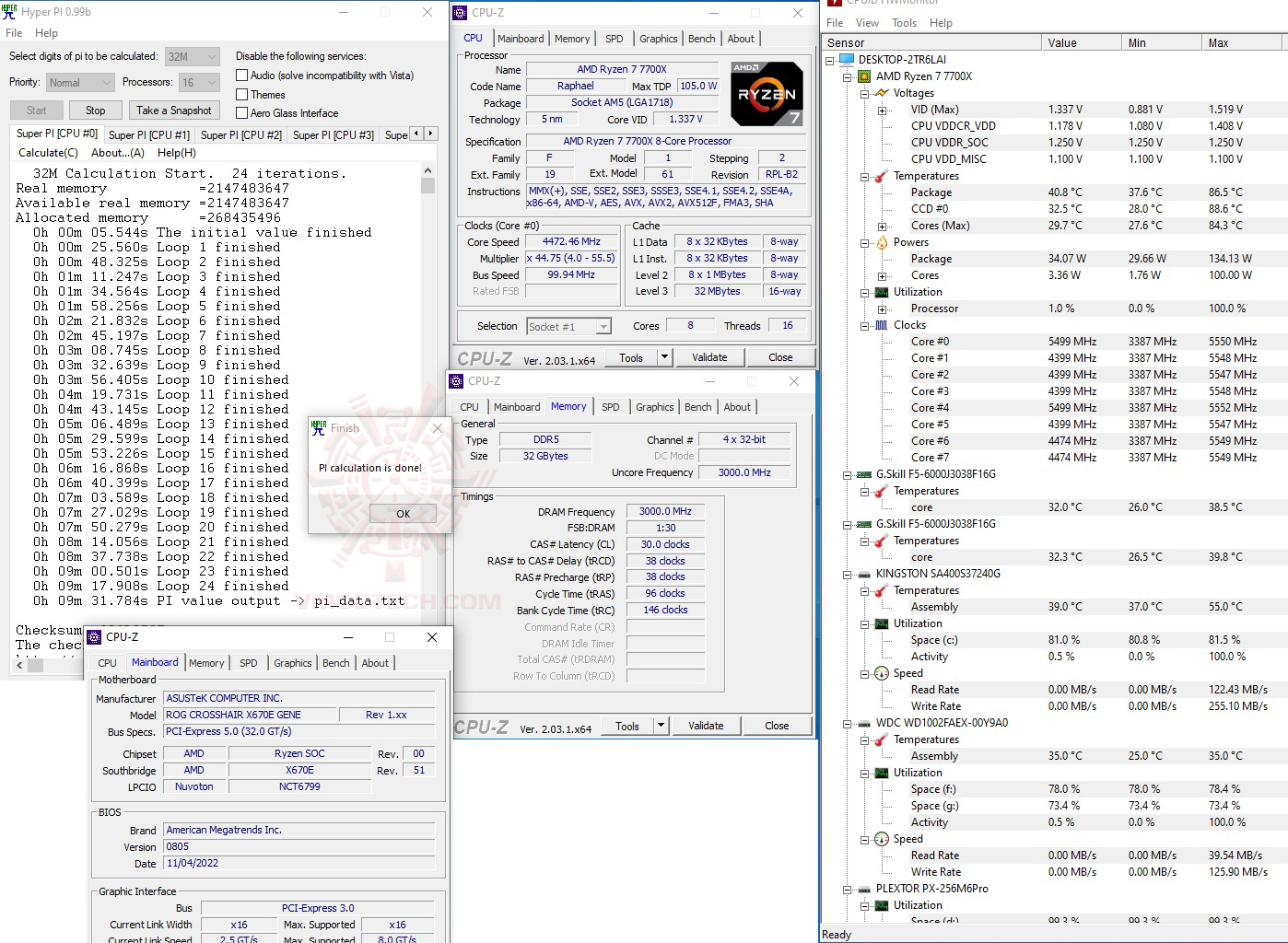Viewport: 1288px width, 943px height.
Task: Select the CPU VDDCR_VDD voltage row
Action: [x=954, y=126]
